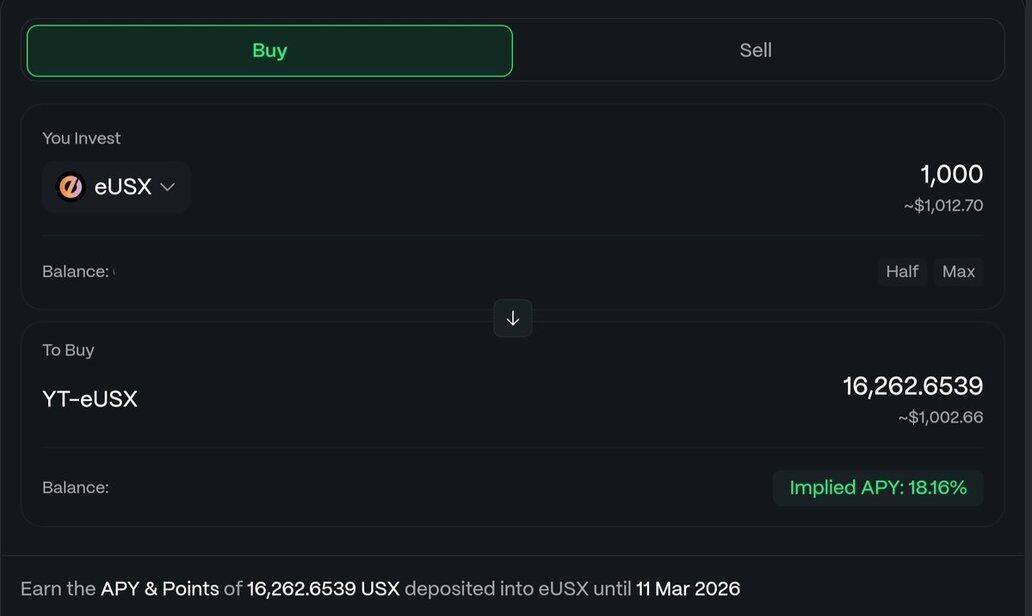Click the ~$1,012.70 invest dollar value
The width and height of the screenshot is (1032, 616).
[x=943, y=206]
